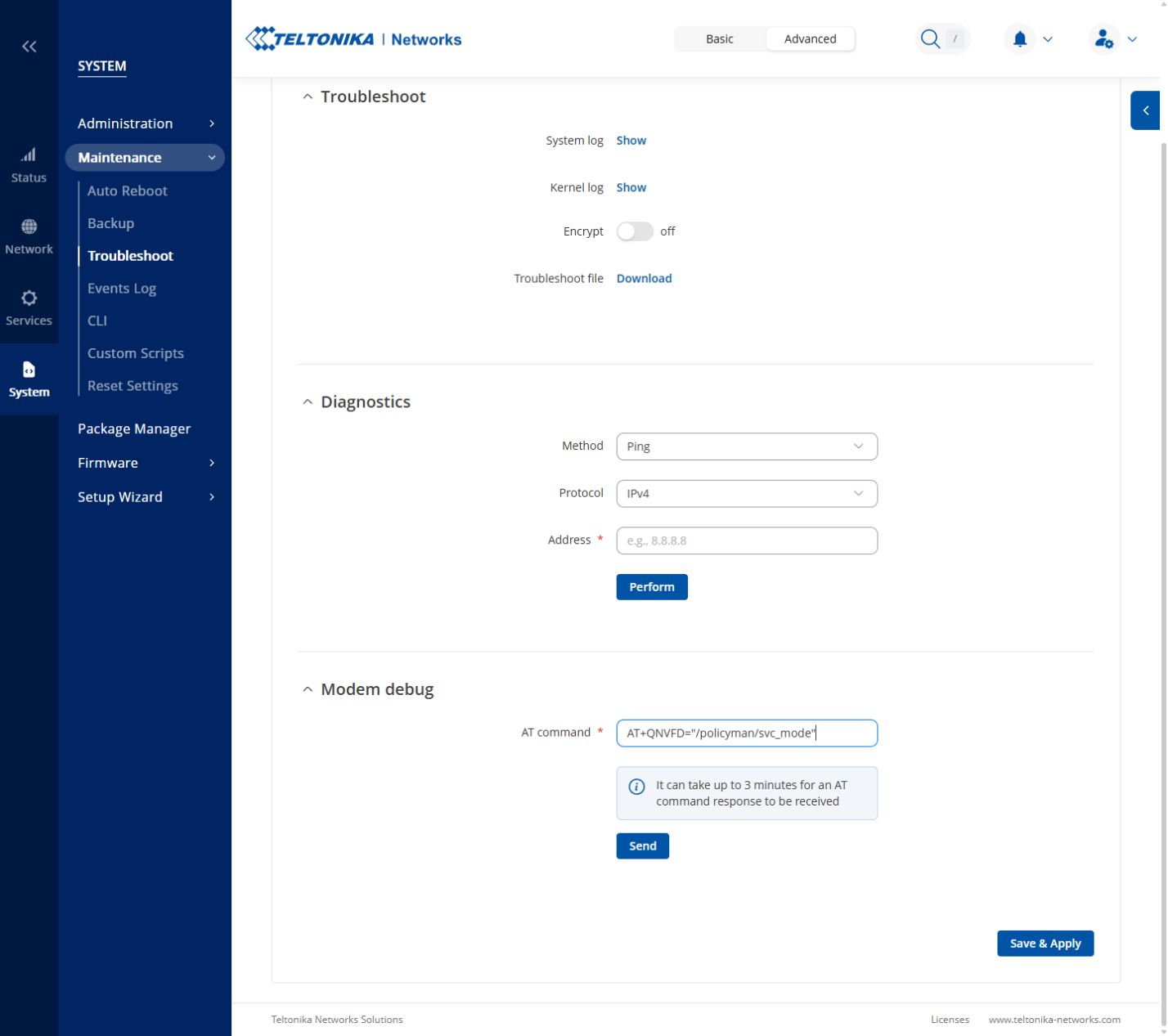The height and width of the screenshot is (1036, 1168).
Task: Switch to Advanced mode
Action: point(811,39)
